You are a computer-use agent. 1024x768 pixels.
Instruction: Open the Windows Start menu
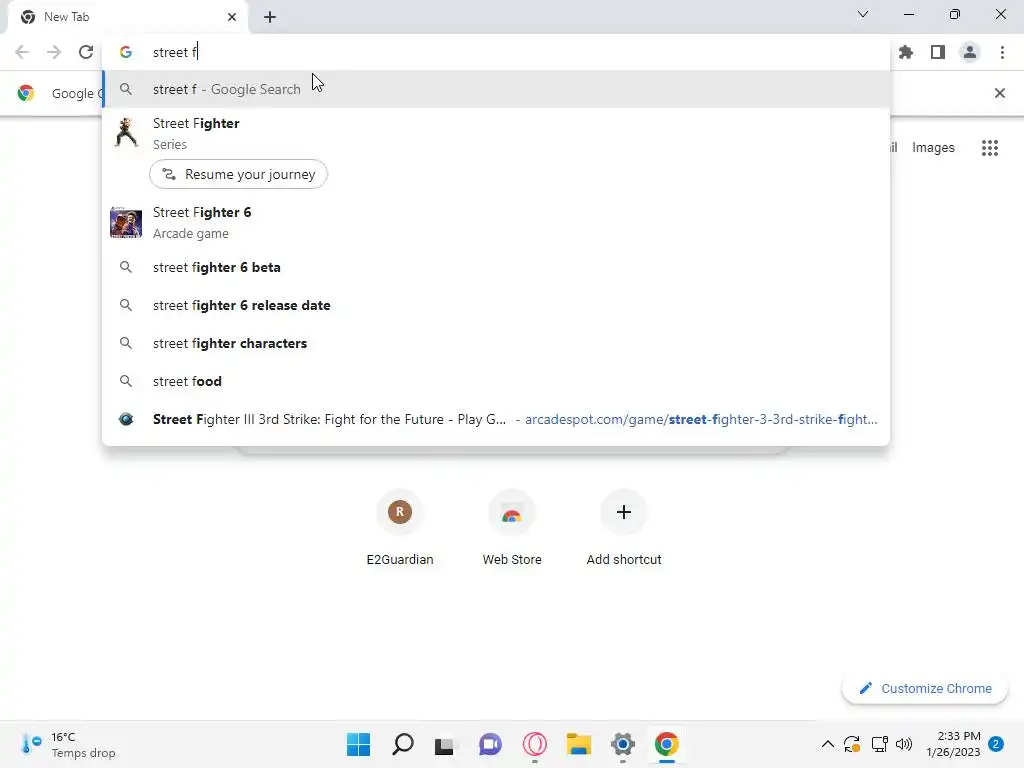pyautogui.click(x=359, y=744)
